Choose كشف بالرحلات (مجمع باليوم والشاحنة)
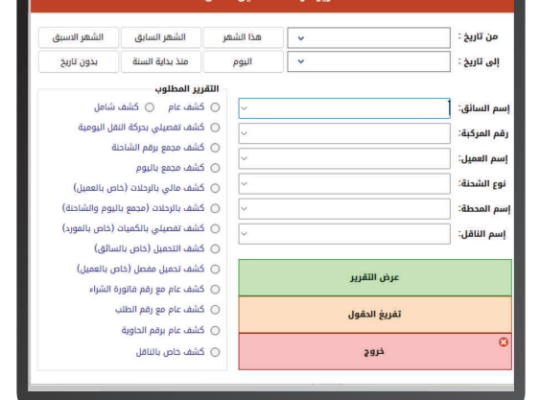The image size is (540, 400). [215, 208]
